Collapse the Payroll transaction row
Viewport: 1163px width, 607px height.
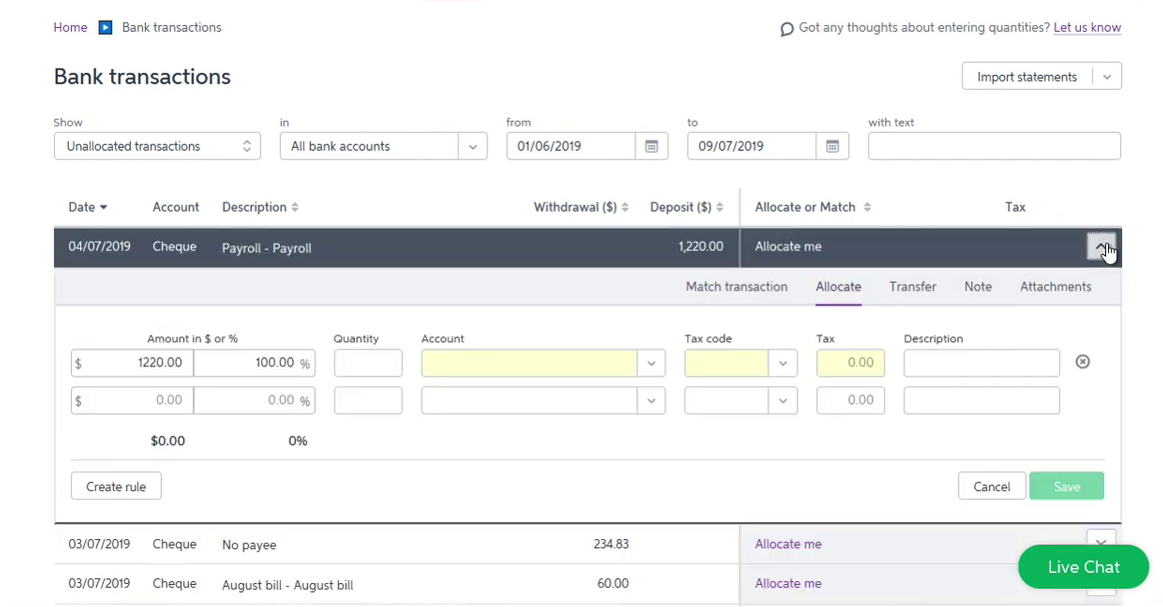point(1101,247)
